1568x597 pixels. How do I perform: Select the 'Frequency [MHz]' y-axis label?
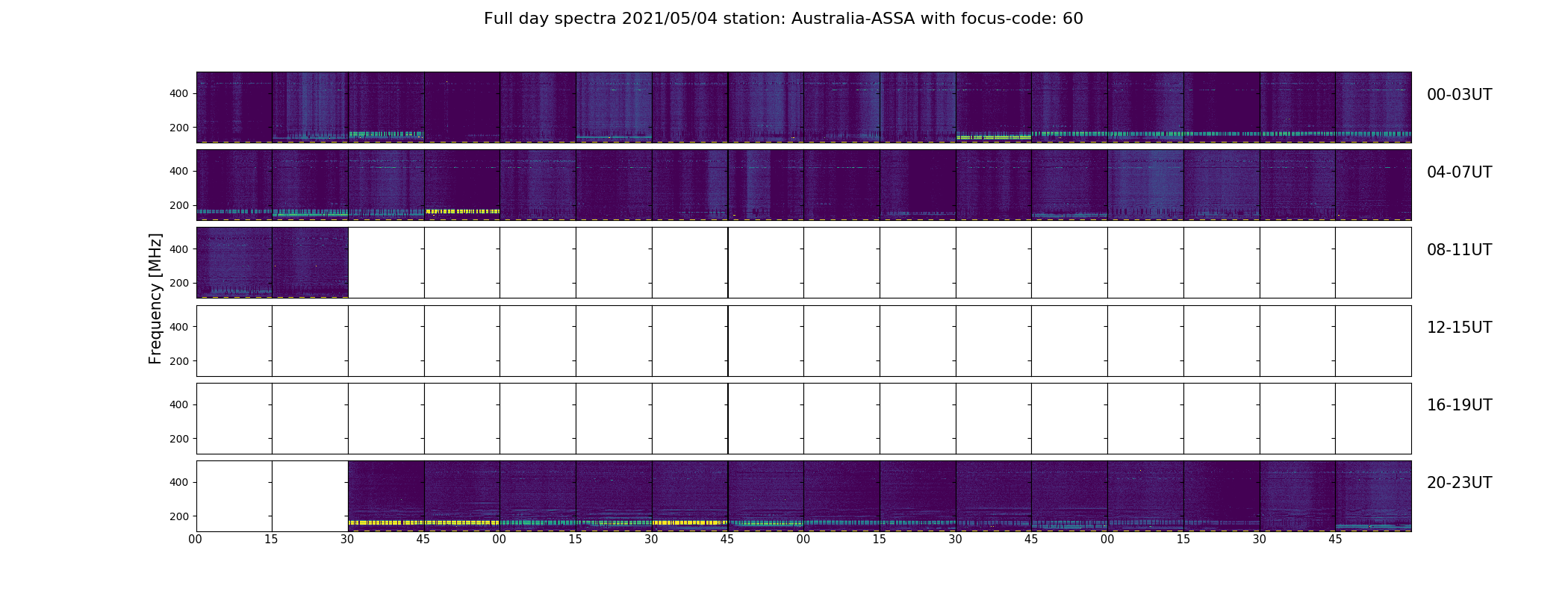155,298
